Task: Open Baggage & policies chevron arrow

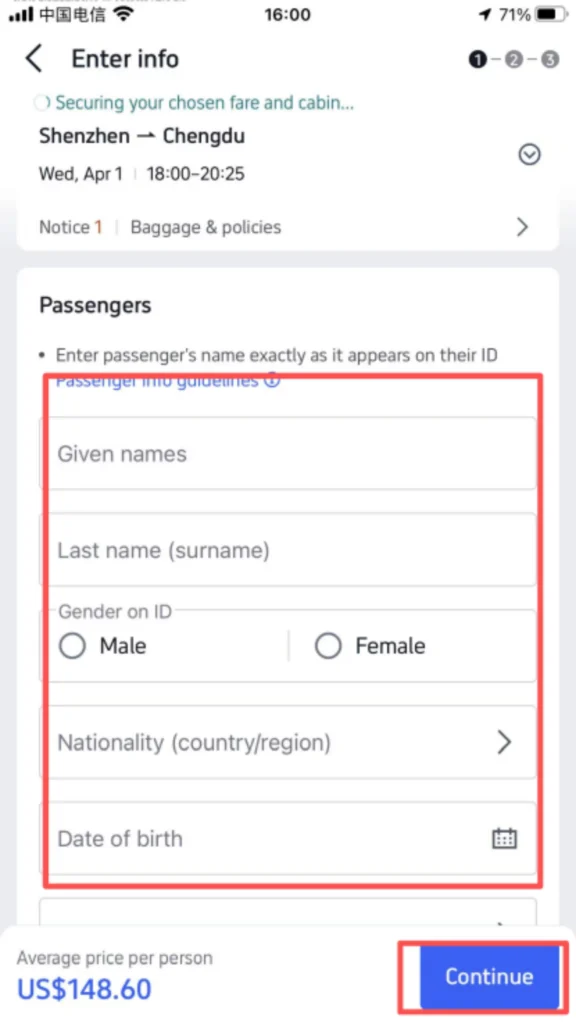Action: [x=522, y=227]
